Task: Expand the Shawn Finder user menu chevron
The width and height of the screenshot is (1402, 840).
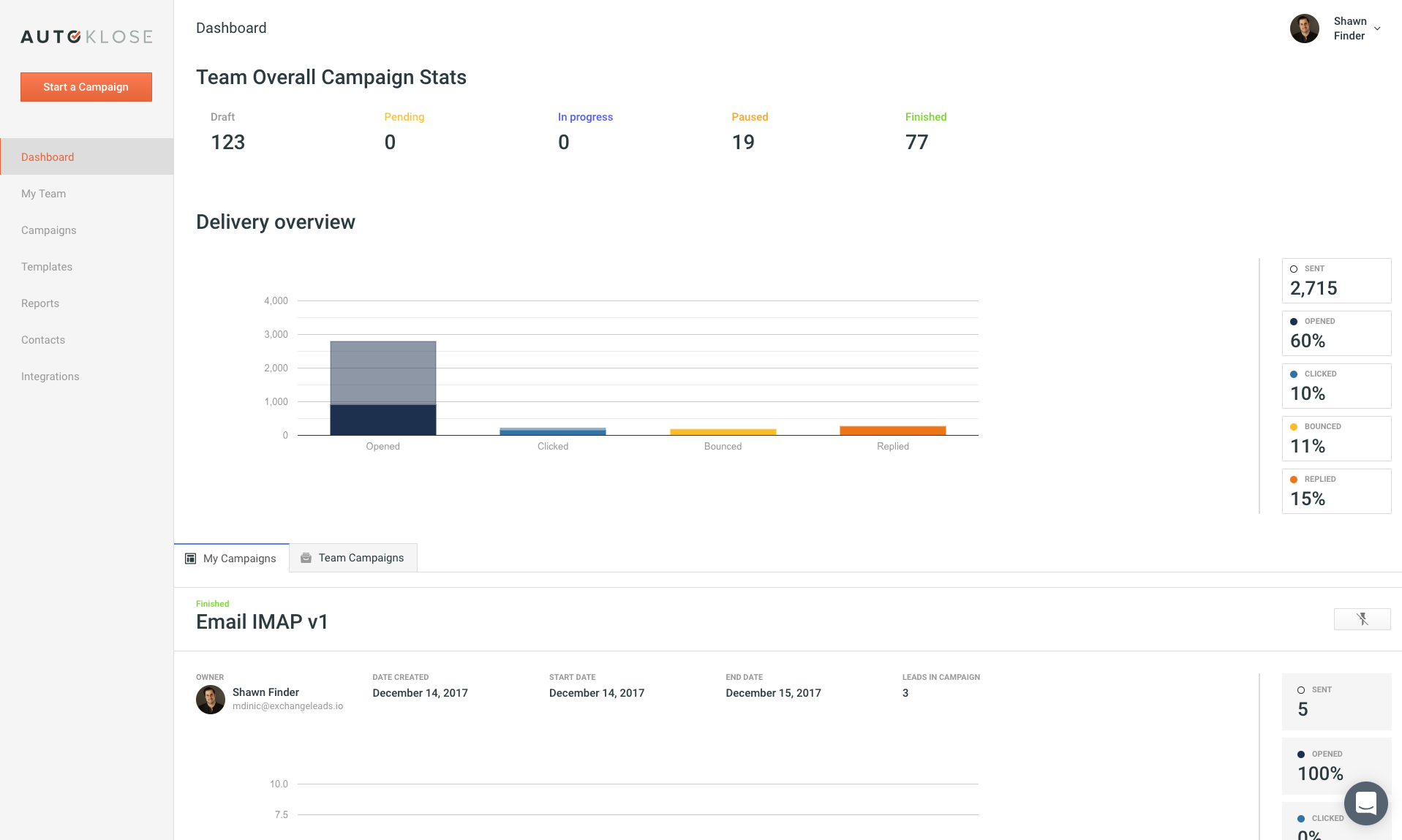Action: point(1377,29)
